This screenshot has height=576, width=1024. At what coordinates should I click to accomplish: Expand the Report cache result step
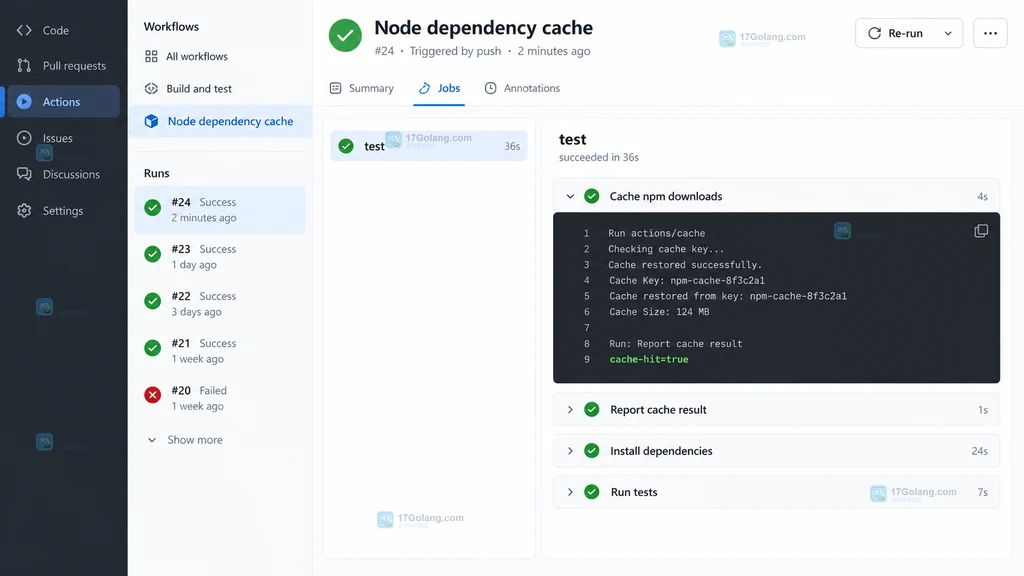570,409
